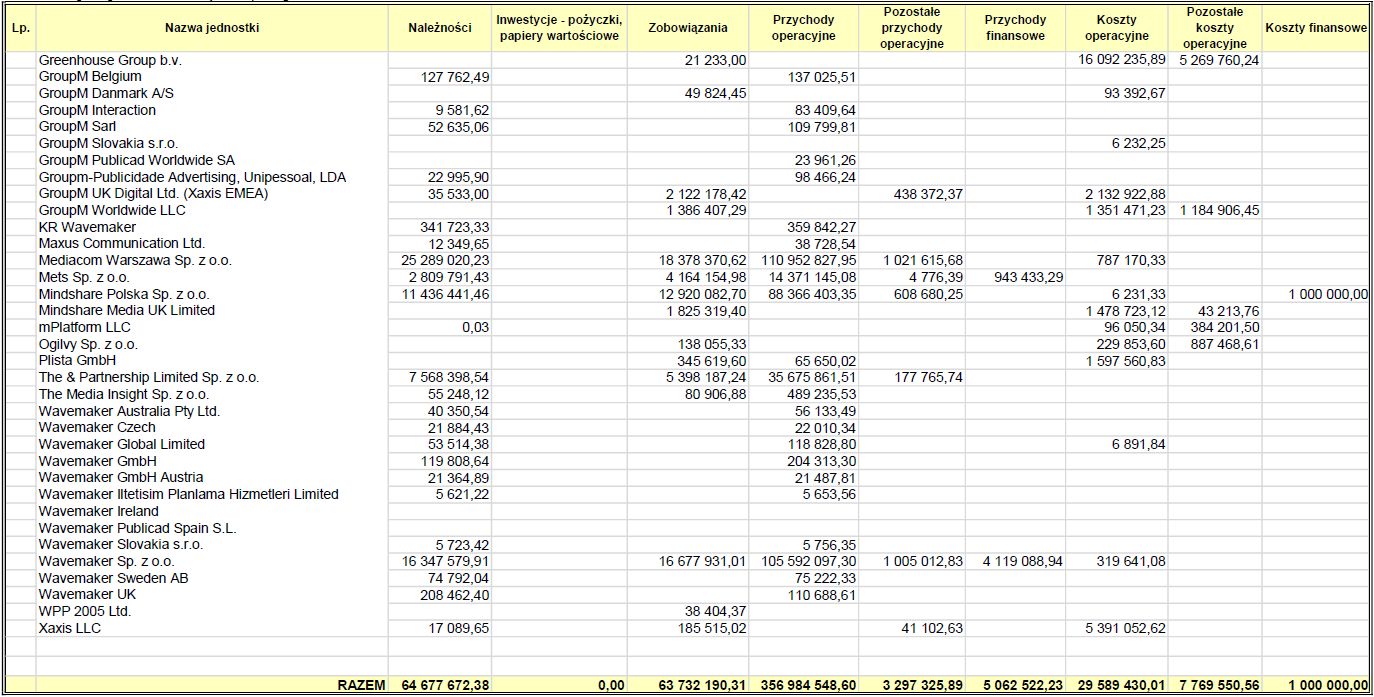The height and width of the screenshot is (697, 1374).
Task: Click 'Wavemaker Australia Pty Ltd.' cell
Action: (x=129, y=411)
